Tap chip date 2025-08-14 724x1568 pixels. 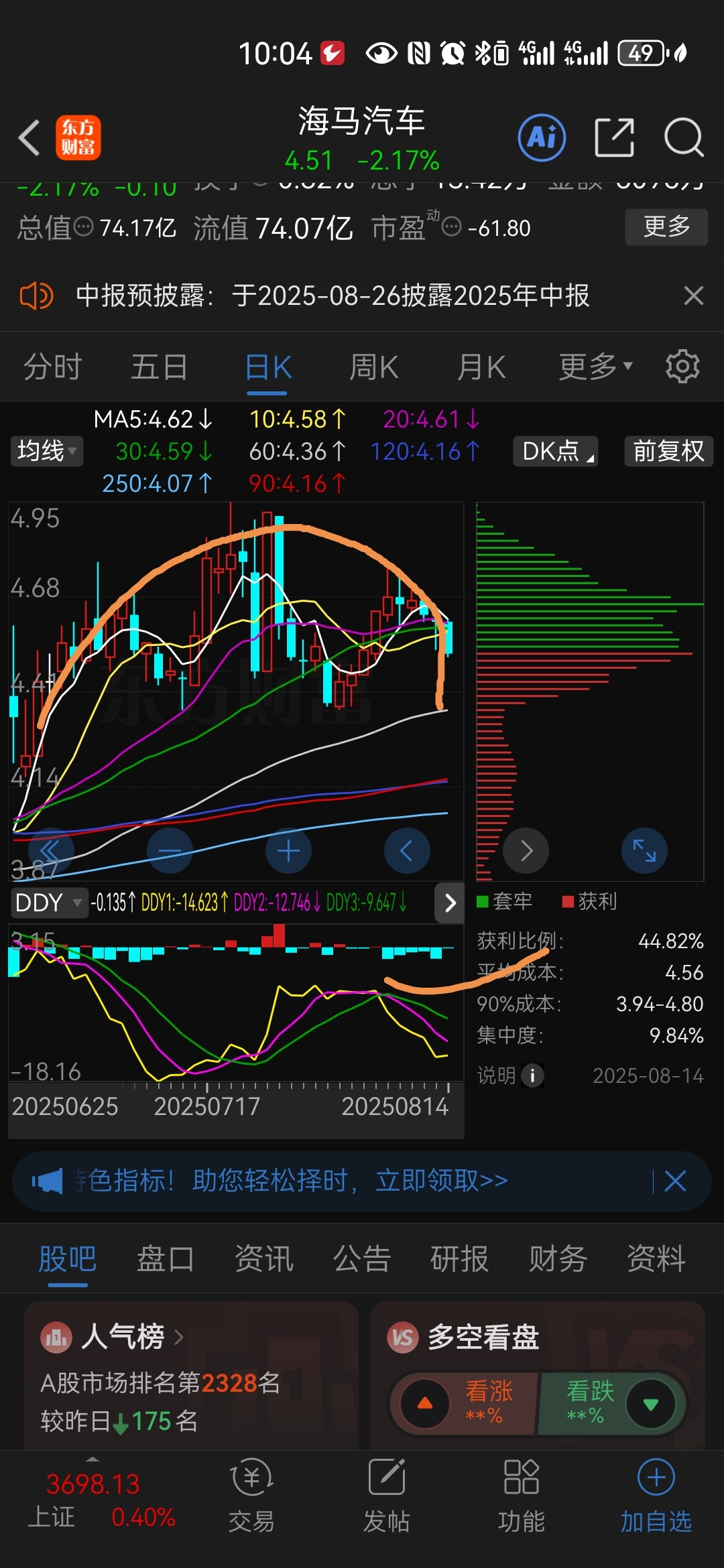point(648,1075)
